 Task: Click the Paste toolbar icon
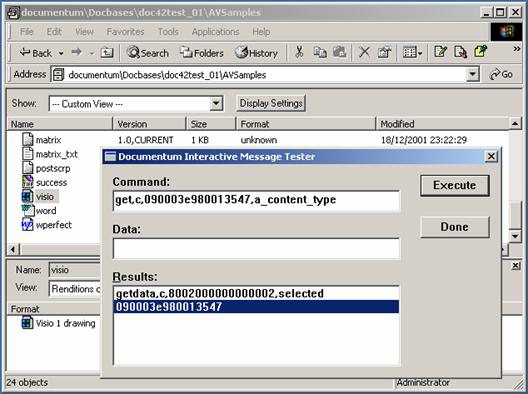[340, 52]
